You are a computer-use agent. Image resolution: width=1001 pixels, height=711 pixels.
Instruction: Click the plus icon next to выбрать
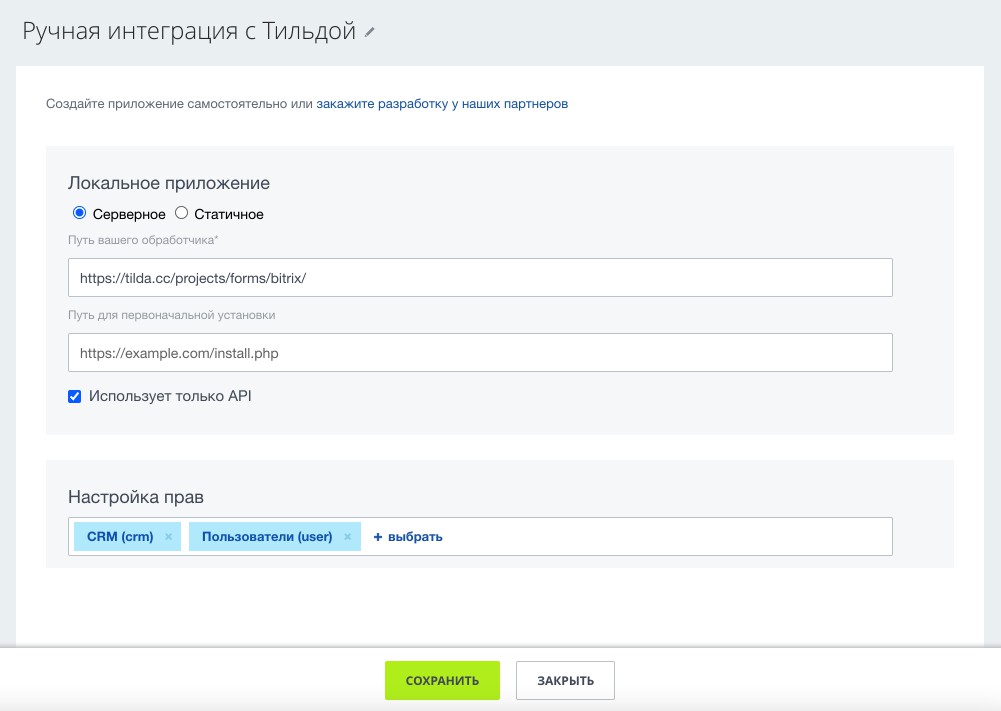[376, 537]
